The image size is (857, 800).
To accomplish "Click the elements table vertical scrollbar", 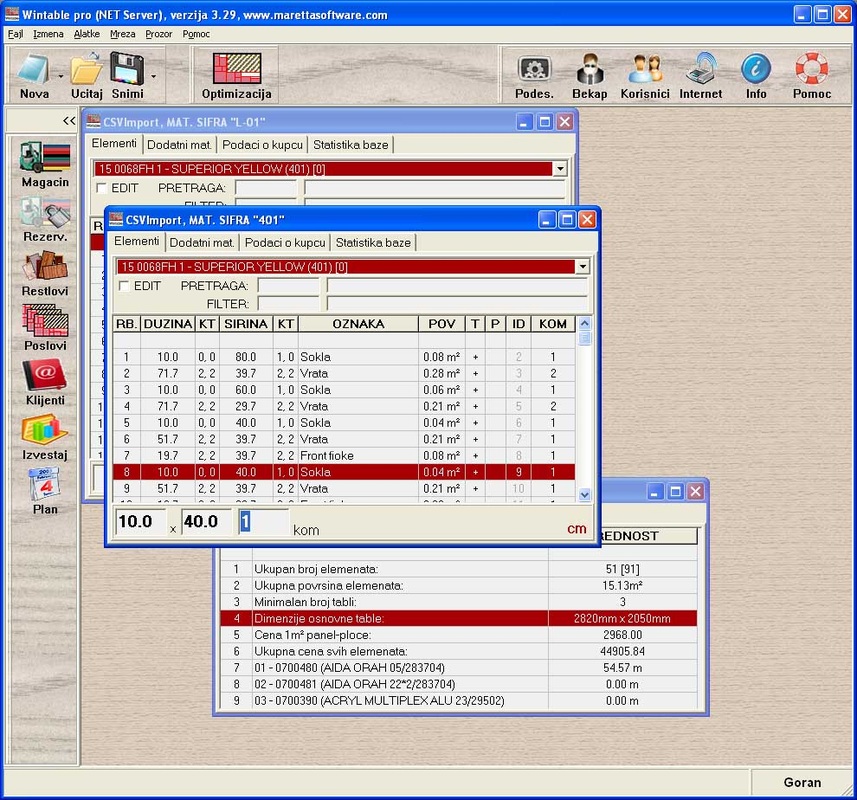I will [585, 420].
